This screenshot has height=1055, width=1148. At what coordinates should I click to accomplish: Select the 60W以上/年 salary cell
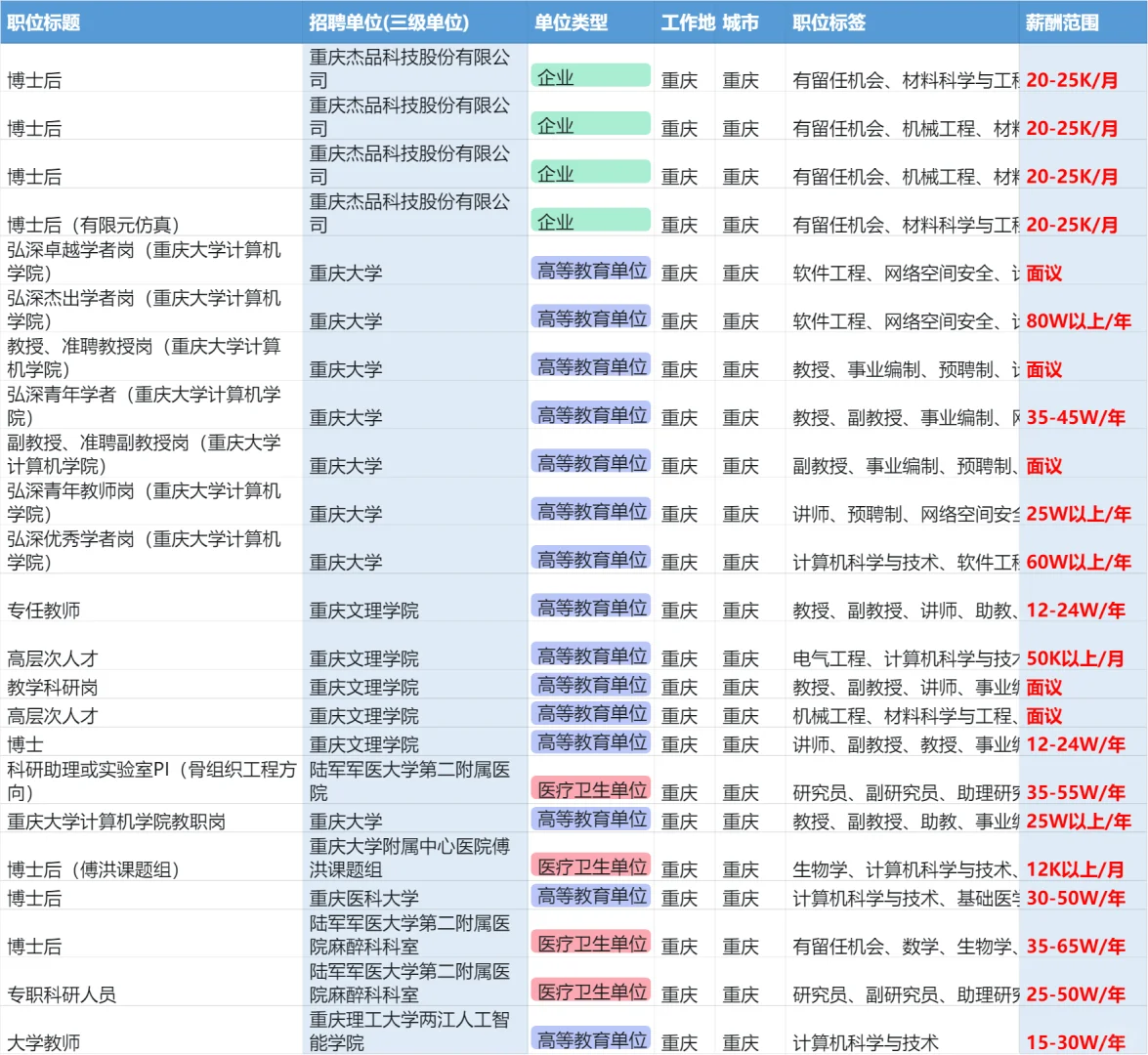(x=1083, y=550)
